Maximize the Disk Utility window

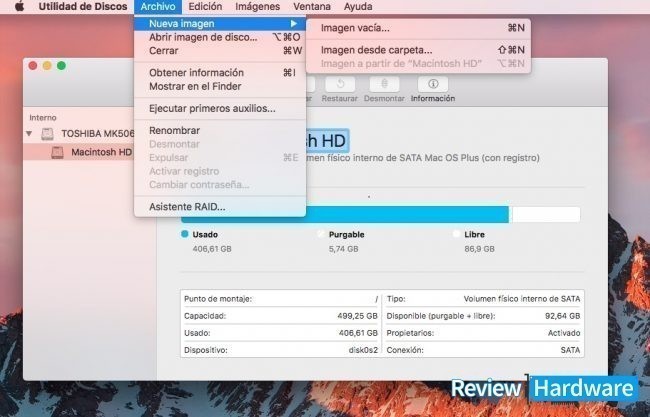[x=61, y=65]
